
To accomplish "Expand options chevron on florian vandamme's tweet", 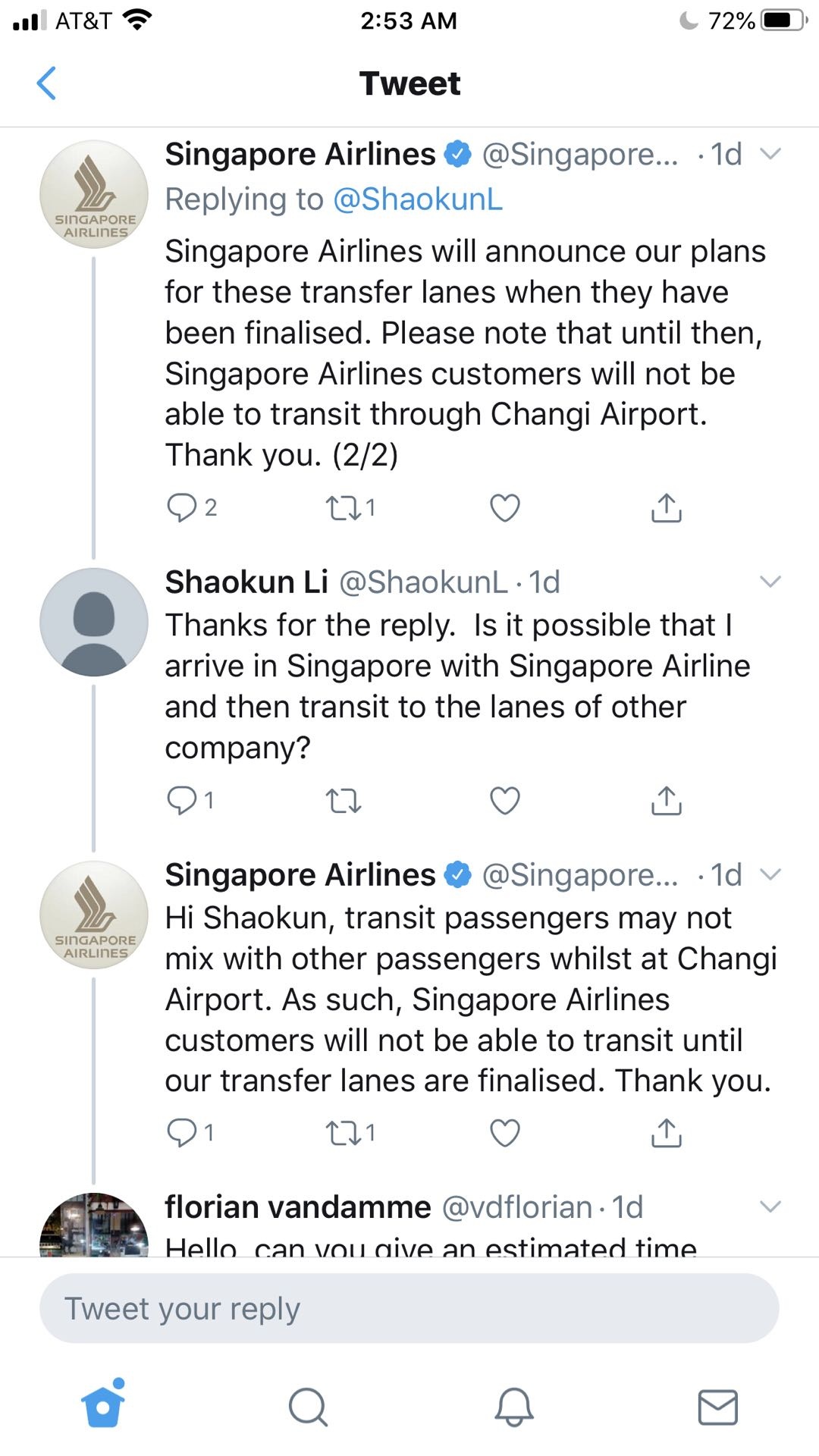I will click(x=770, y=1207).
